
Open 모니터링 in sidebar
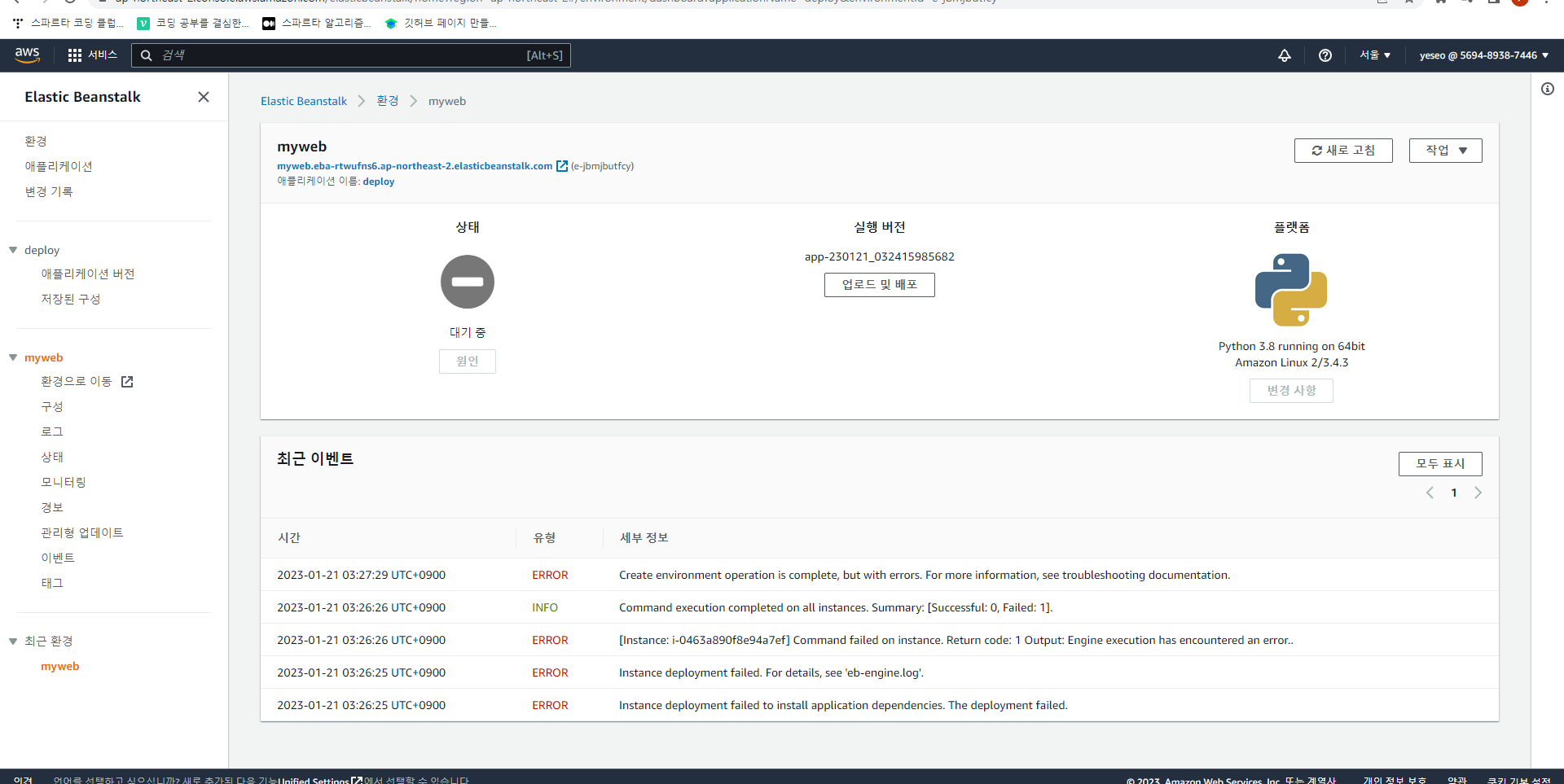(64, 482)
